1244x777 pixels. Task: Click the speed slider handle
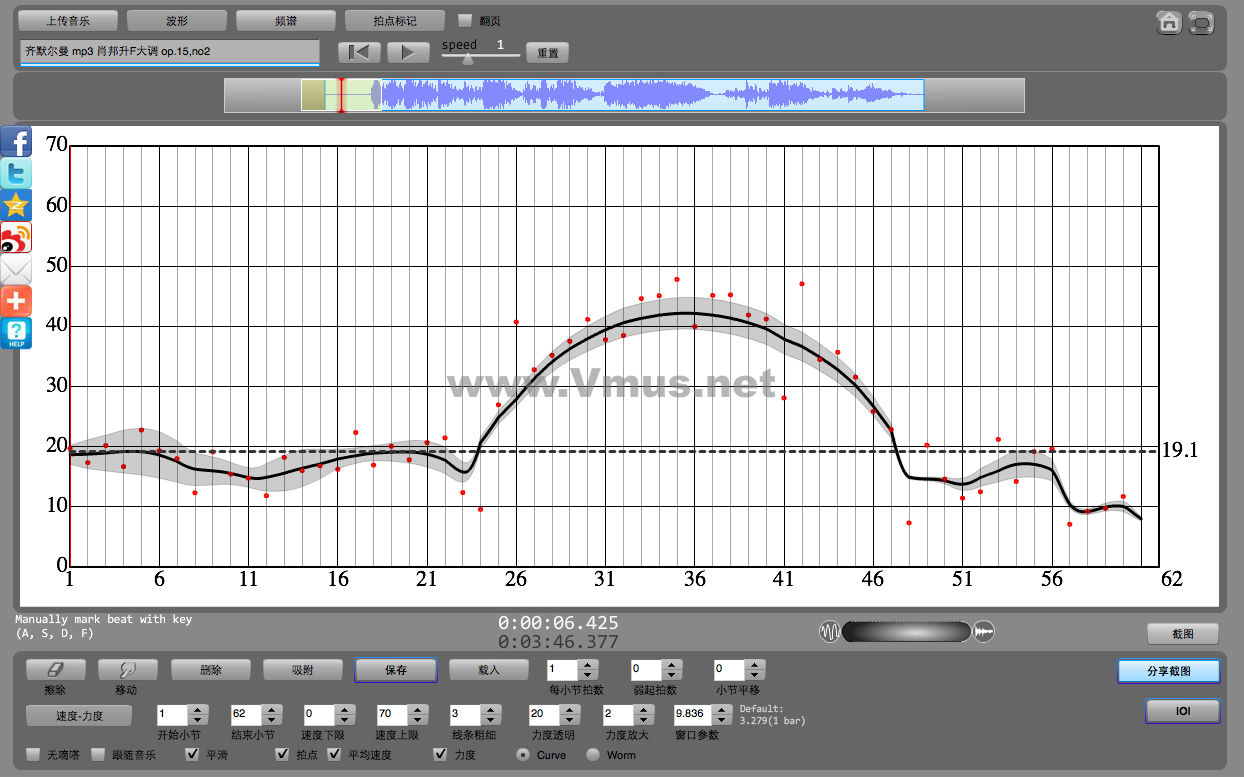(x=467, y=59)
